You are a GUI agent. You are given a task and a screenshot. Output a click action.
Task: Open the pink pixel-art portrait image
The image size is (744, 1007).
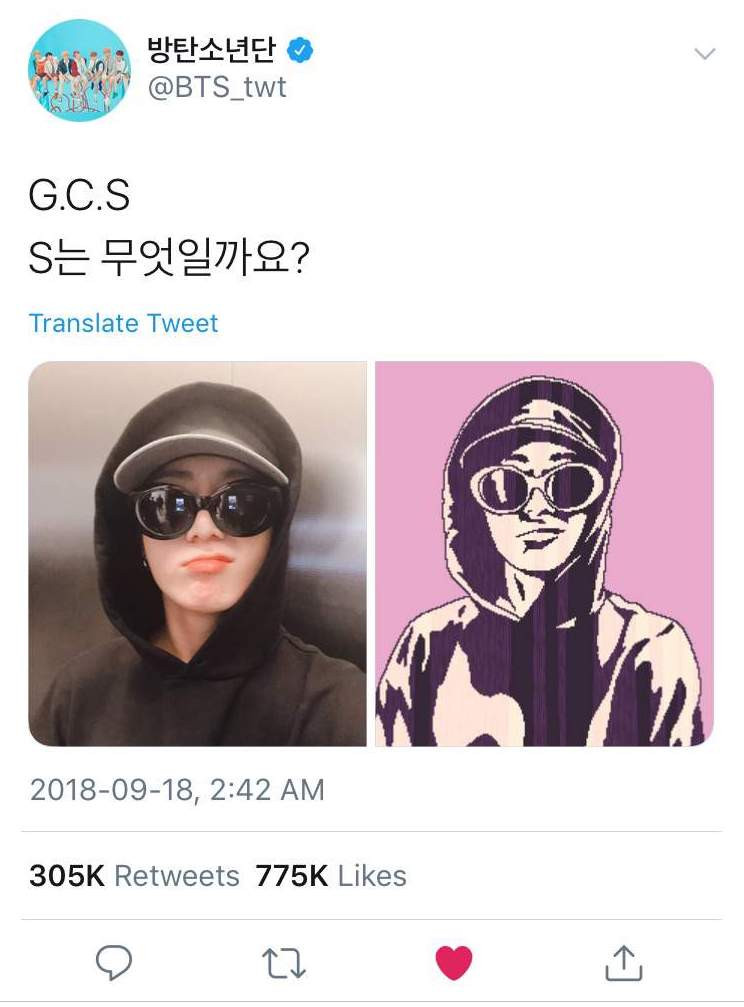tap(544, 554)
